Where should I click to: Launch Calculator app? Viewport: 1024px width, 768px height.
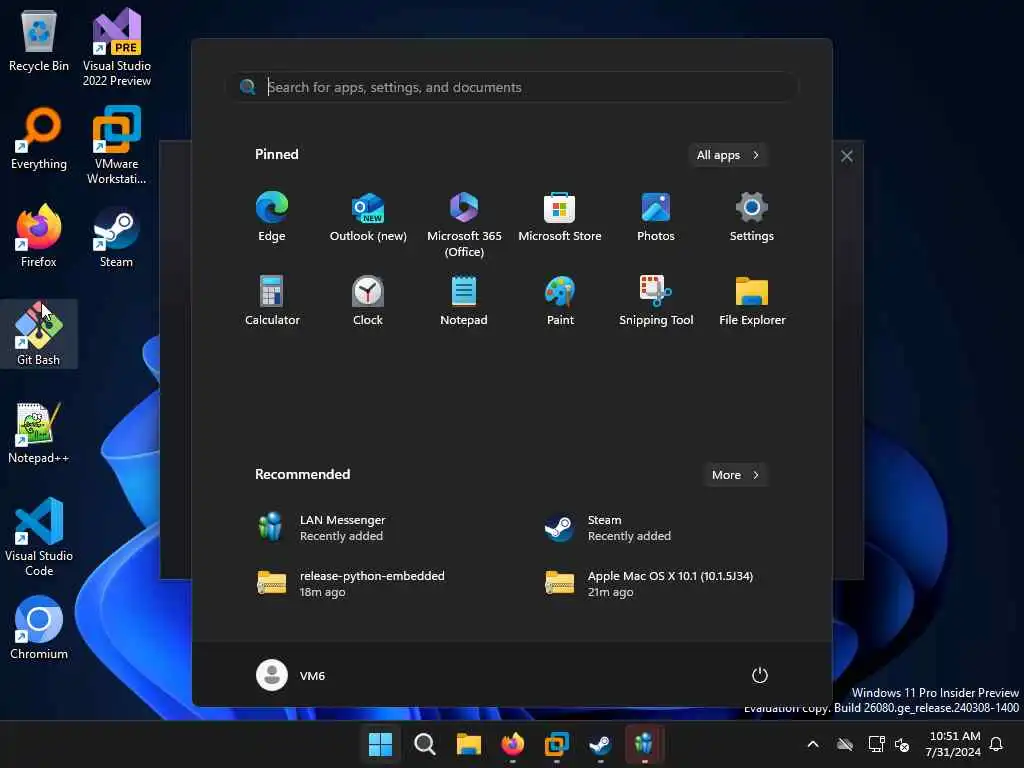pyautogui.click(x=272, y=300)
